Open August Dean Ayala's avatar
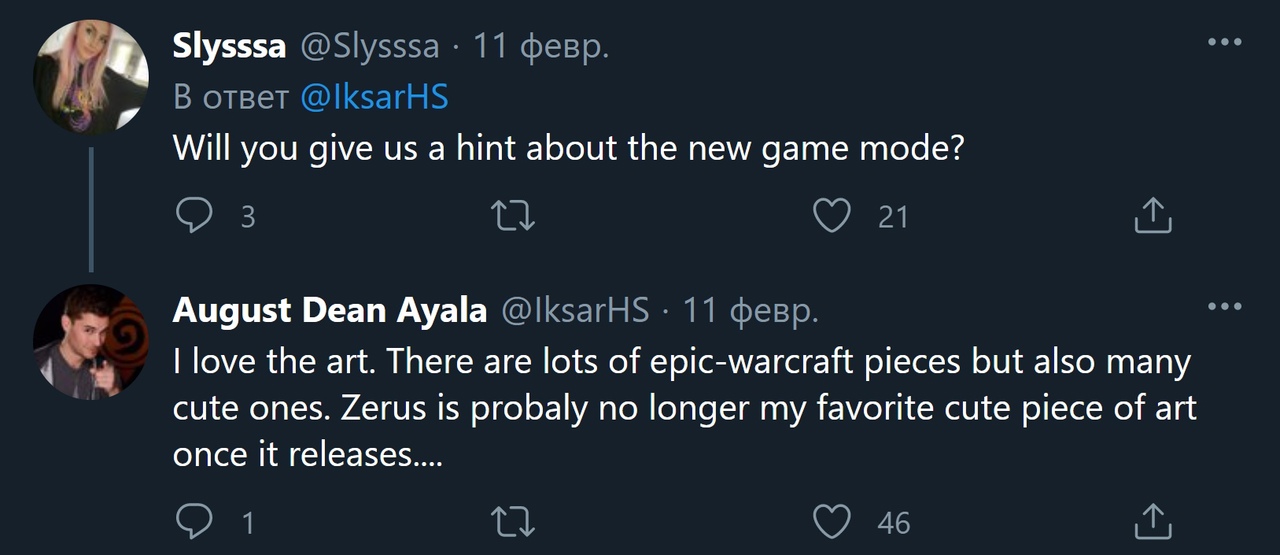The height and width of the screenshot is (555, 1280). (x=91, y=341)
